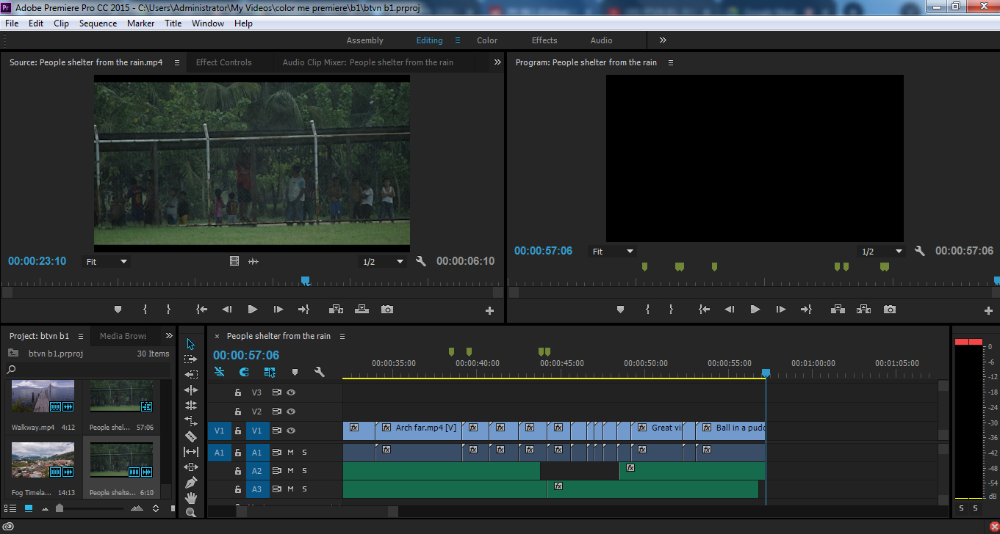The height and width of the screenshot is (534, 1000).
Task: Select the Pen tool
Action: click(190, 482)
